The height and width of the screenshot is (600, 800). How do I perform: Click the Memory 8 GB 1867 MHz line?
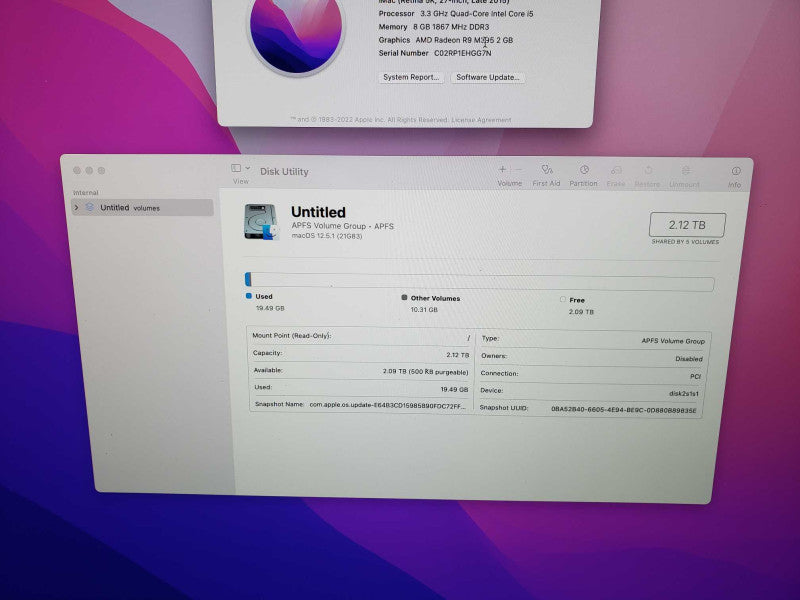tap(434, 27)
